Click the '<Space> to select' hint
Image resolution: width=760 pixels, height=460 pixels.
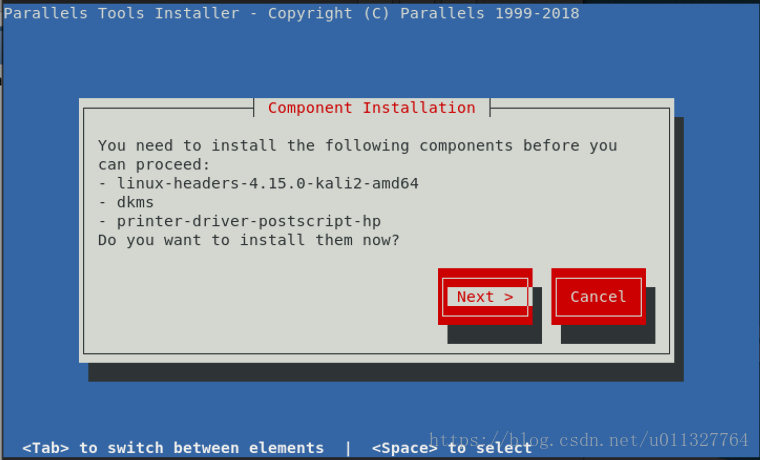pos(452,448)
